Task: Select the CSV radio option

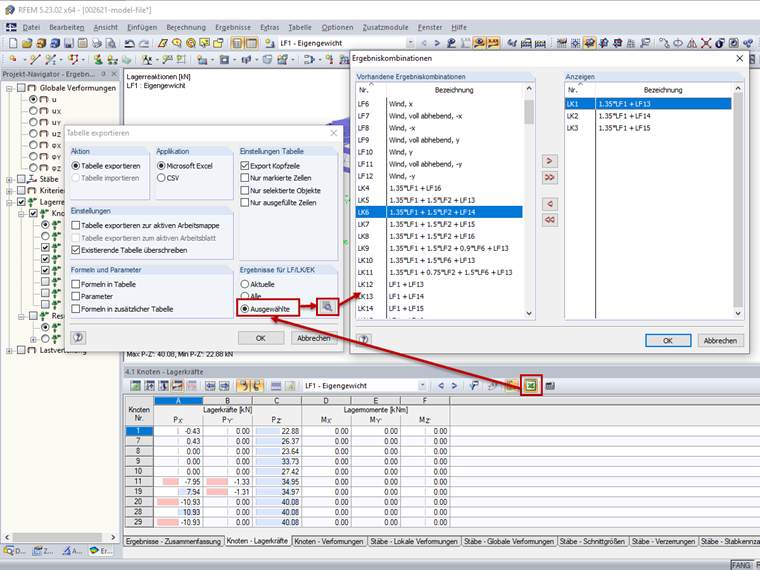Action: (x=161, y=178)
